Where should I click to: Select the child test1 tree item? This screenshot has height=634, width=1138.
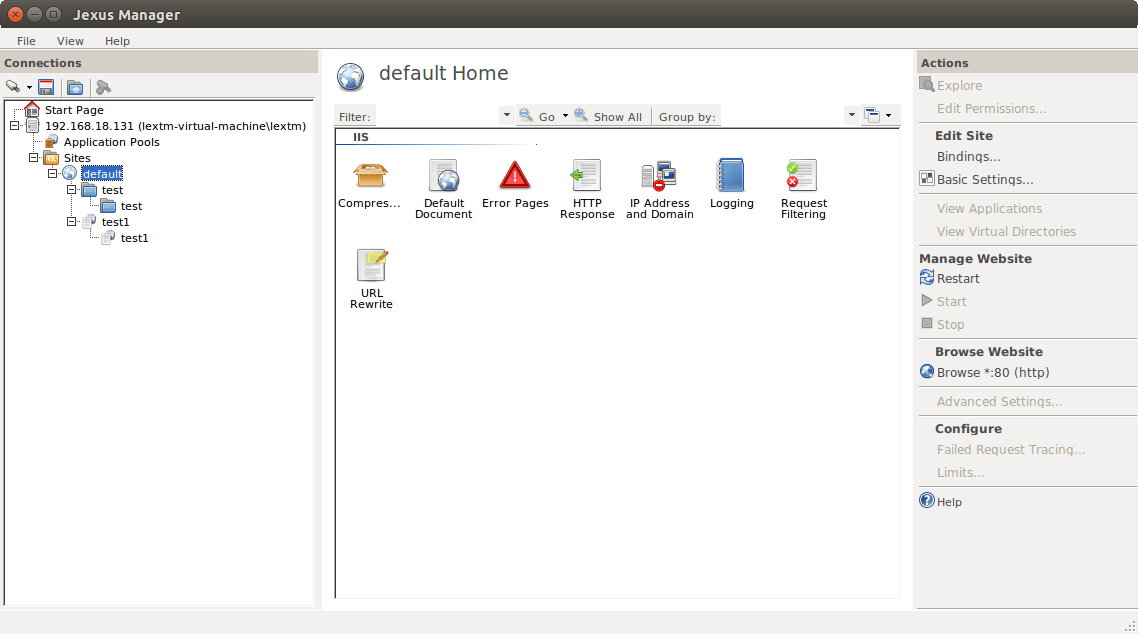click(x=134, y=238)
